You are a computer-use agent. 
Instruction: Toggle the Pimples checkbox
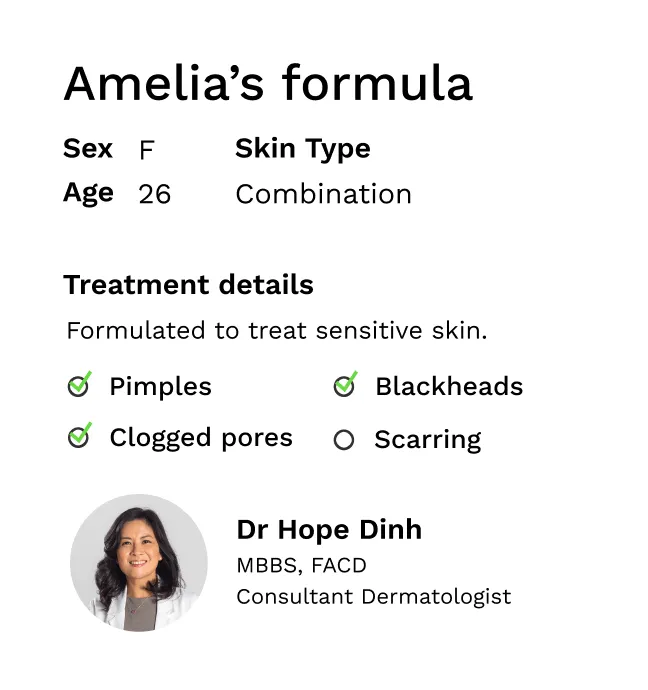point(78,387)
